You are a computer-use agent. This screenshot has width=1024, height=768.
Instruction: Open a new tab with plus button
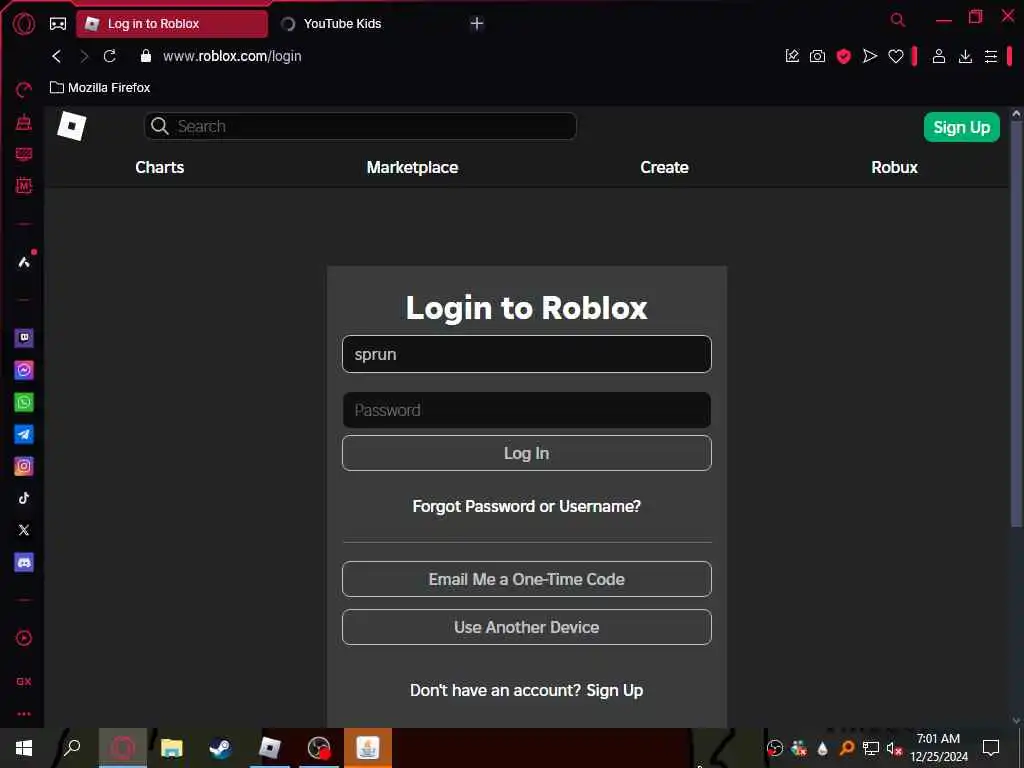tap(477, 24)
